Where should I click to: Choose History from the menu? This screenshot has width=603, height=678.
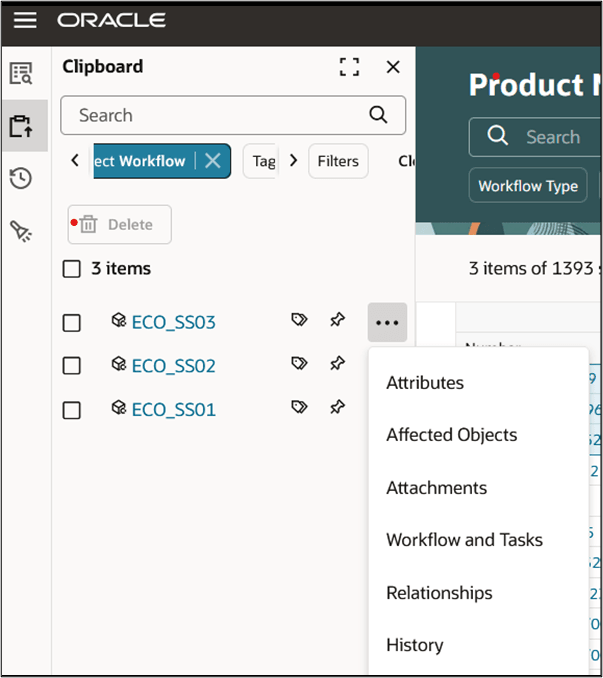tap(415, 645)
